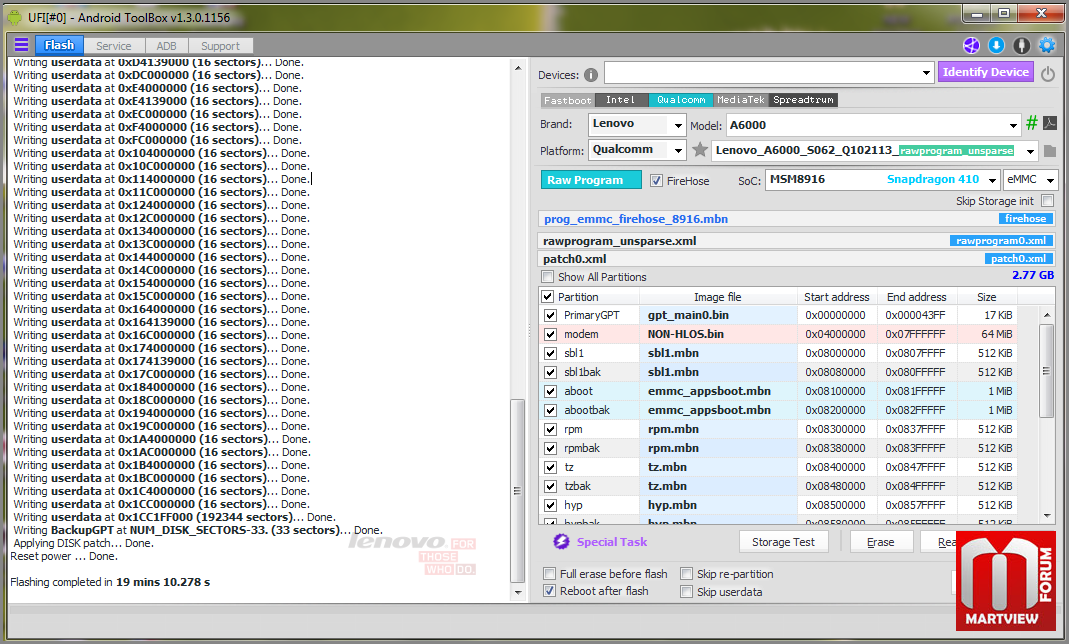Select the Qualcomm platform tab
This screenshot has height=644, width=1069.
coord(681,100)
